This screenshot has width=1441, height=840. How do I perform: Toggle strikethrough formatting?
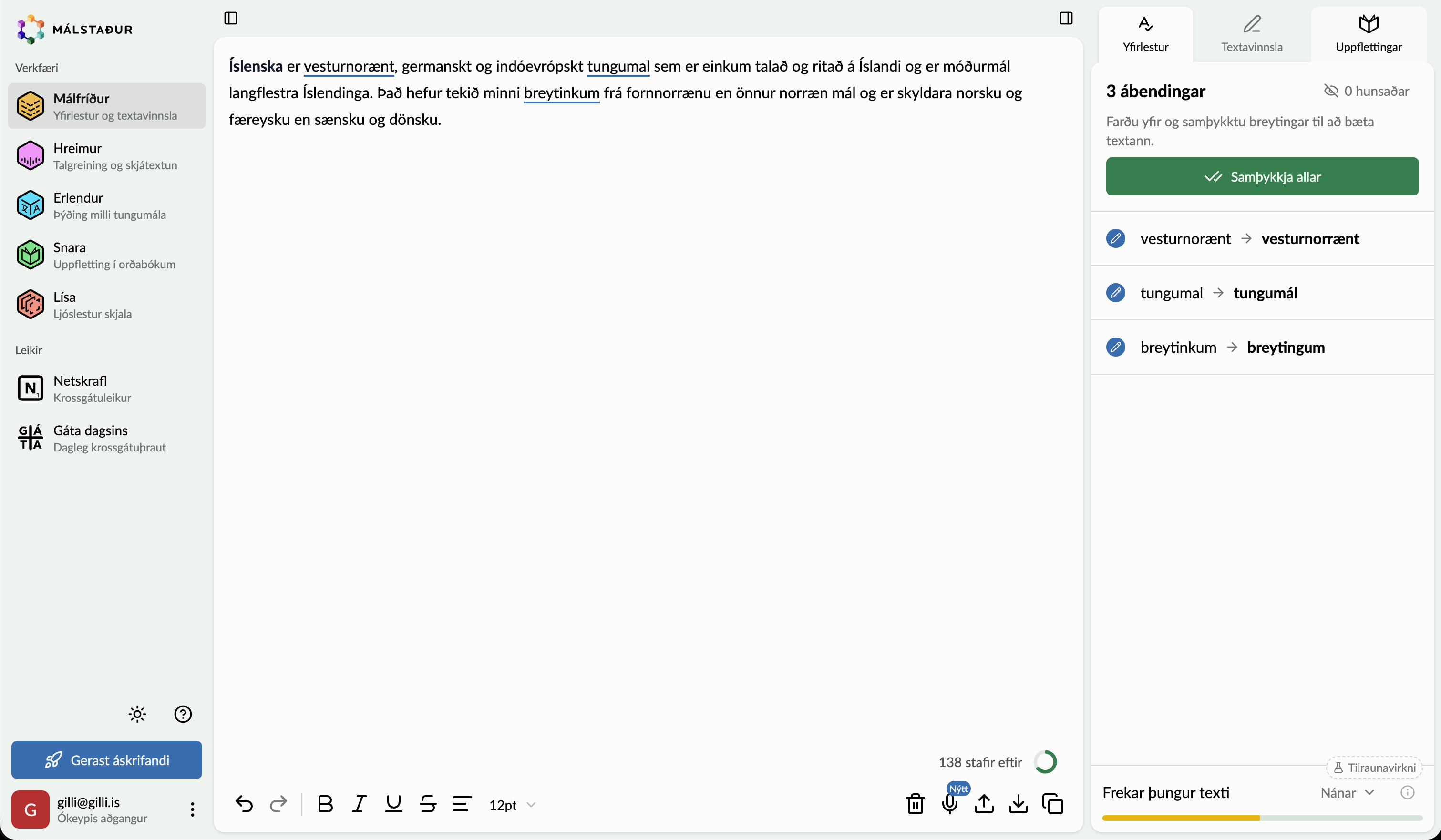click(428, 804)
